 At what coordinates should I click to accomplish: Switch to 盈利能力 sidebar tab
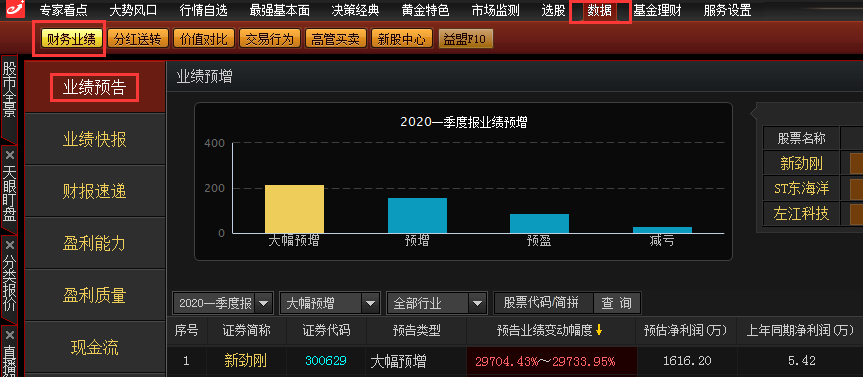(95, 243)
